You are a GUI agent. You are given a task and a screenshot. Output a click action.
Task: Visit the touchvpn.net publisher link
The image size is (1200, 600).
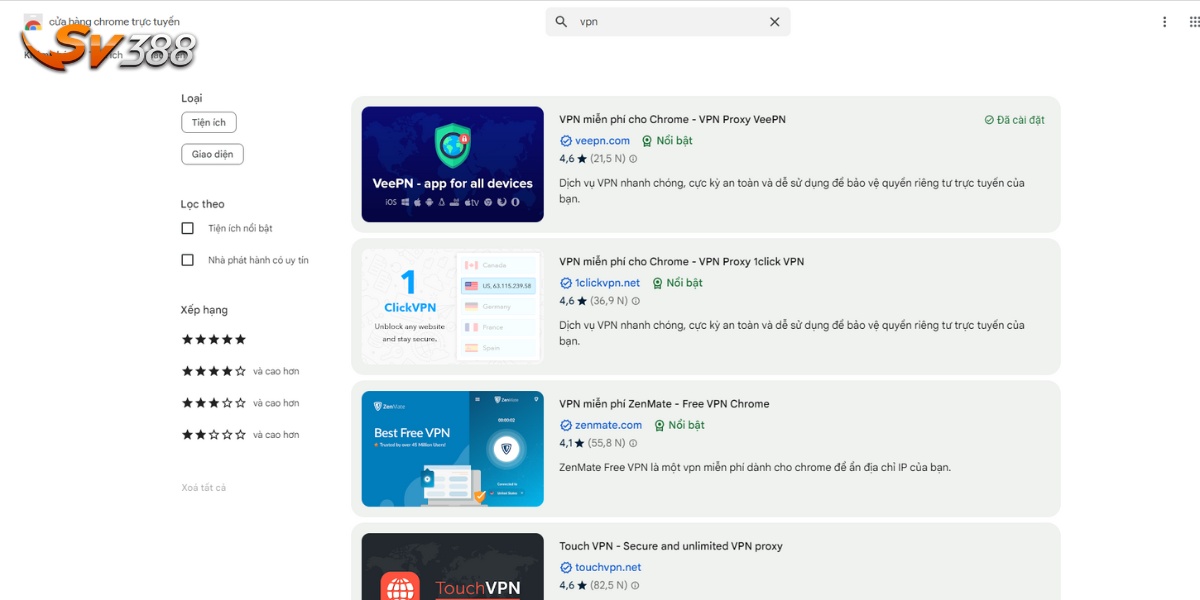[x=608, y=567]
